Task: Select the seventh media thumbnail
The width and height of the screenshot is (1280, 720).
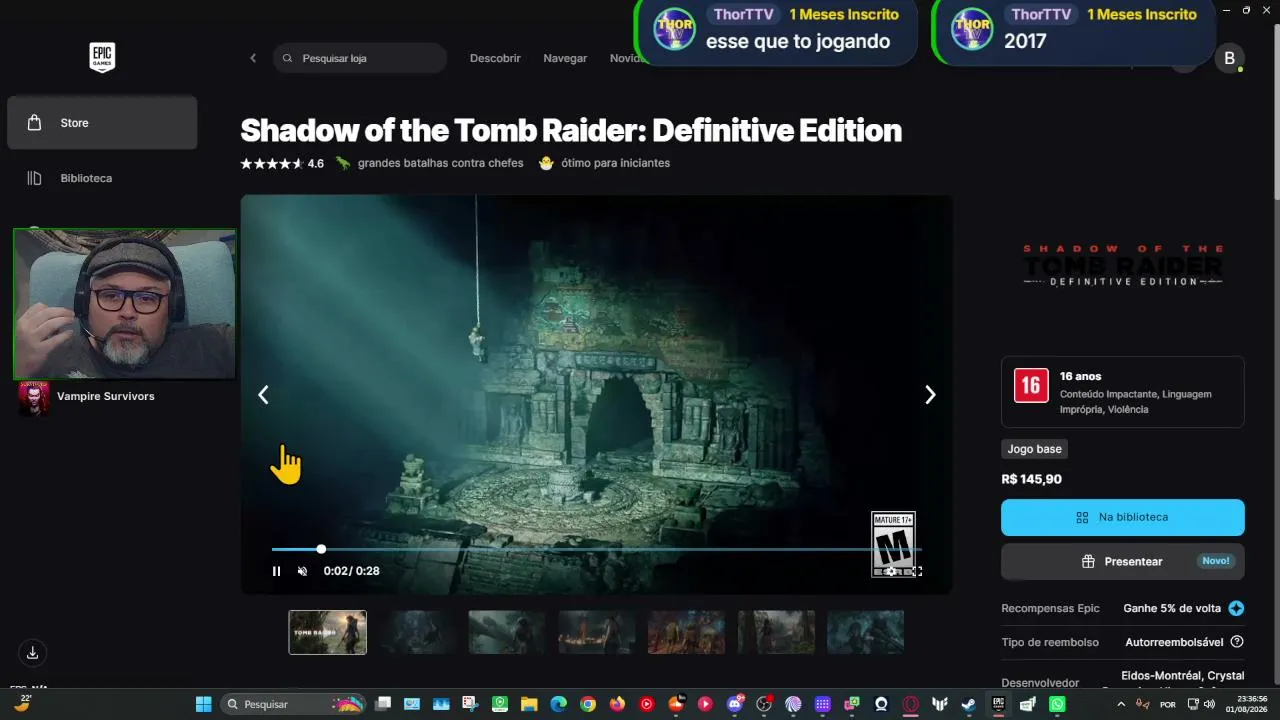Action: (x=865, y=632)
